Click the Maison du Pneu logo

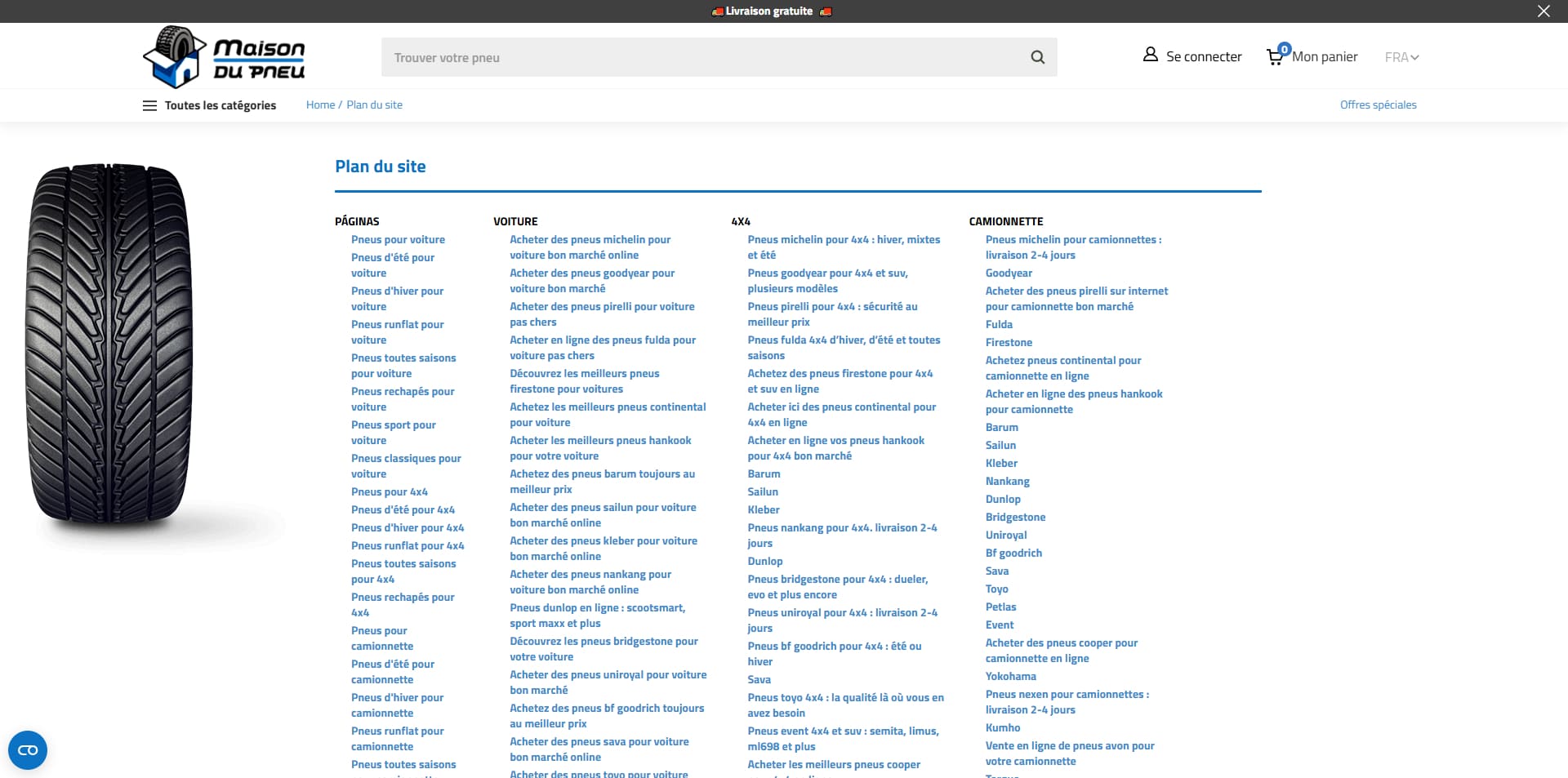[224, 57]
